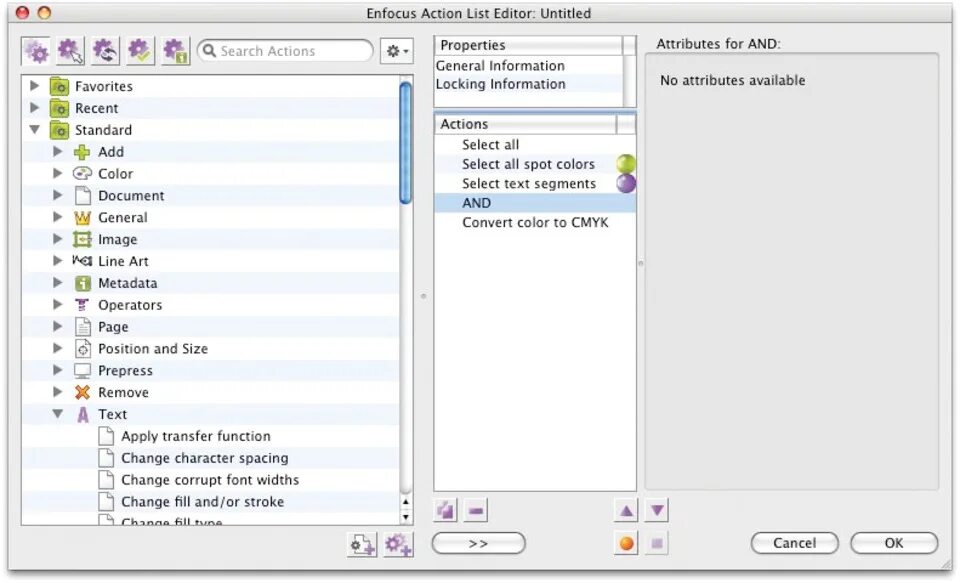This screenshot has height=583, width=960.
Task: Click the action tree vertical scrollbar thumb
Action: point(405,142)
